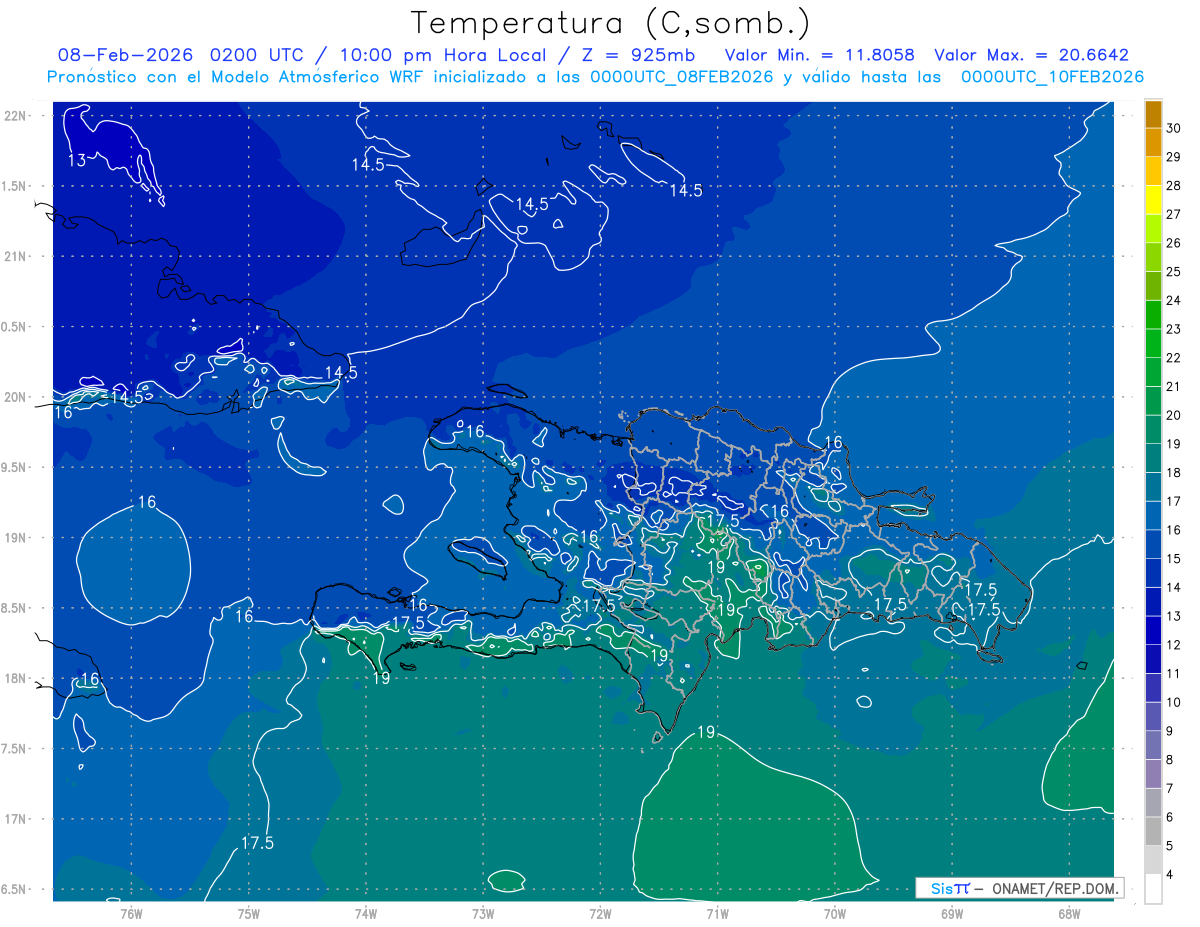Viewport: 1200px width, 927px height.
Task: Pick the purple swatch between 7 and 8
Action: pos(1153,774)
